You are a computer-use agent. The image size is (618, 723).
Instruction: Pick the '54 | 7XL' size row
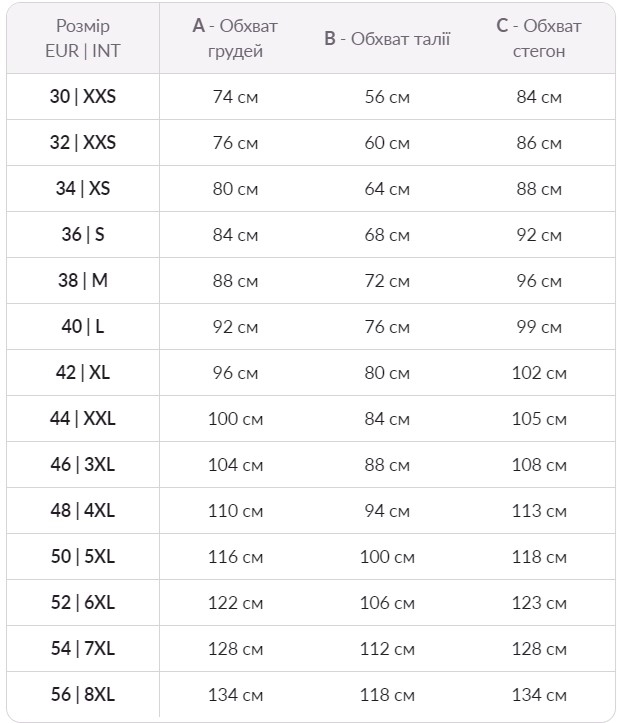pos(311,648)
